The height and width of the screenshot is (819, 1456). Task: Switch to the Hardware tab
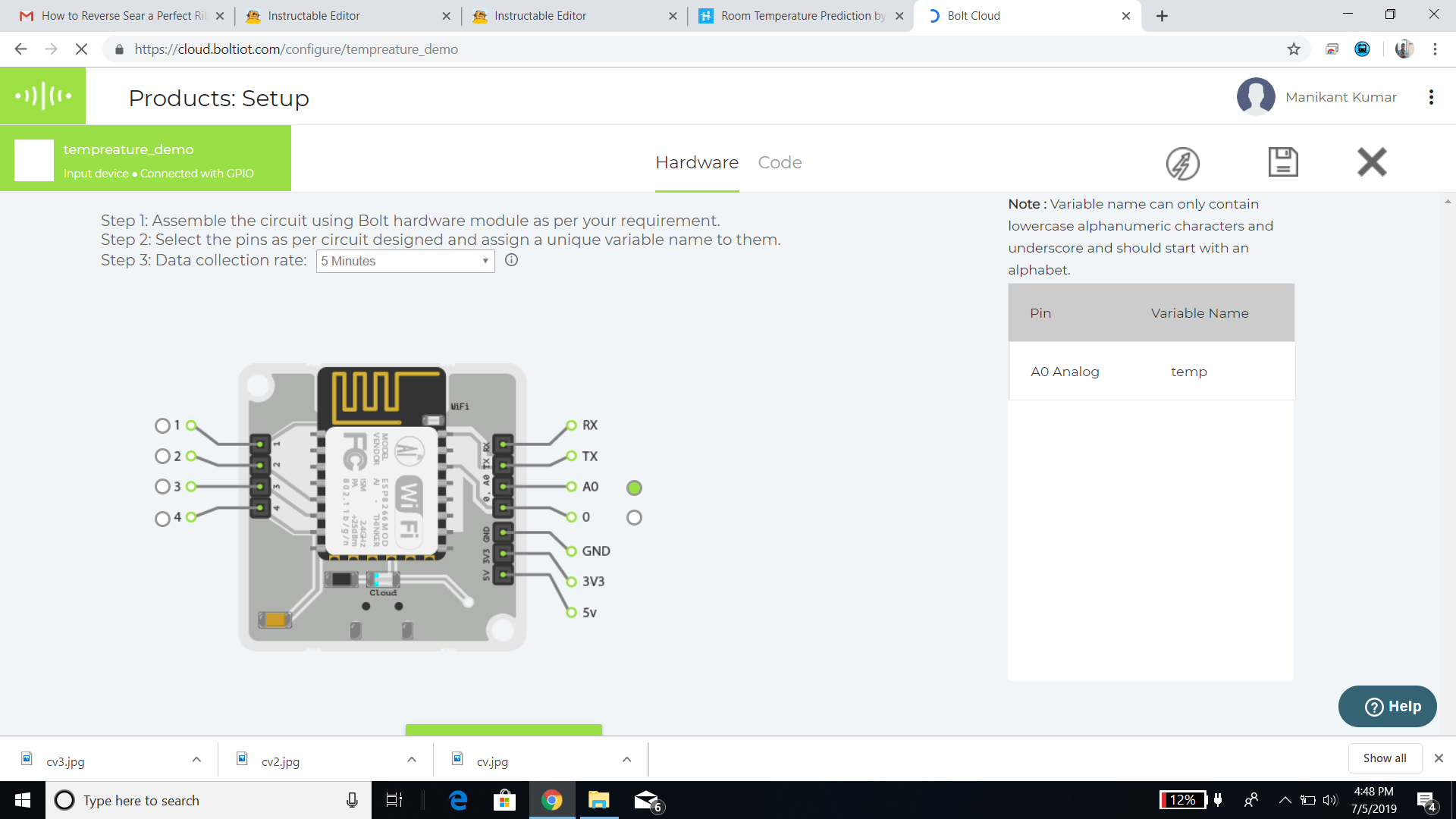697,162
